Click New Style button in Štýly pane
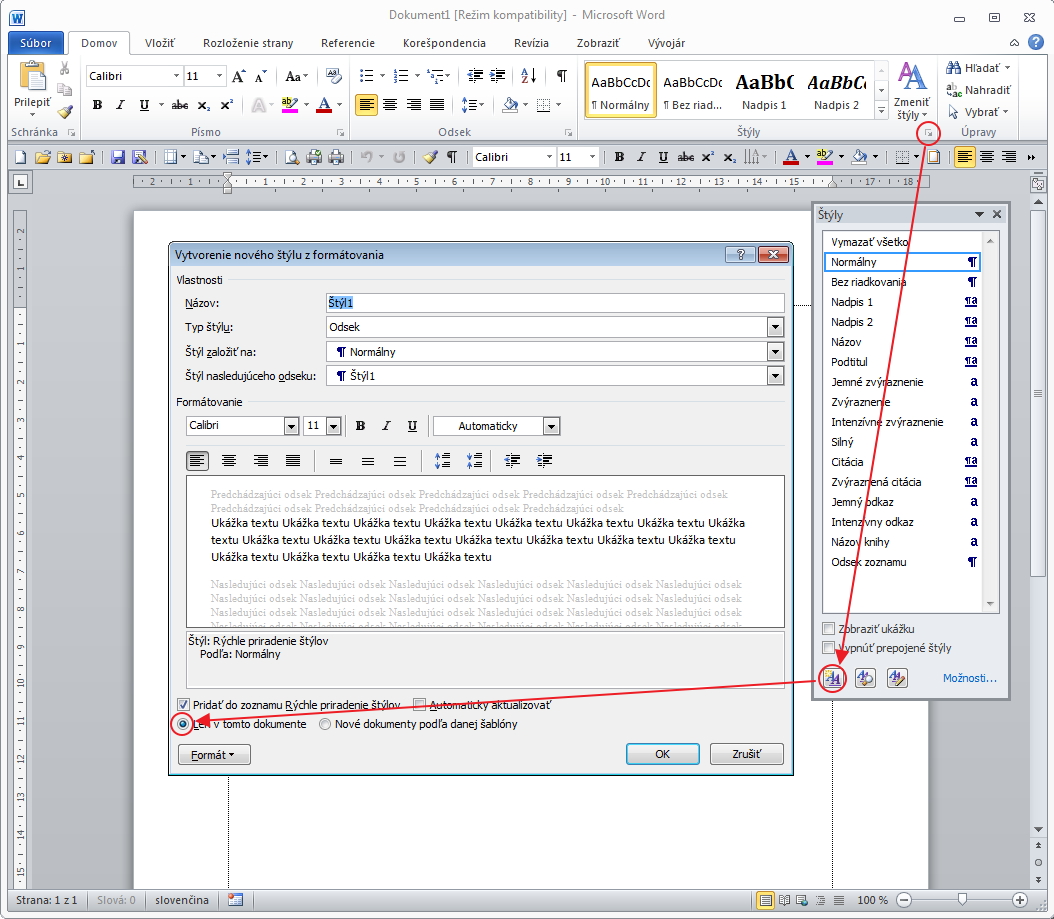 coord(833,678)
